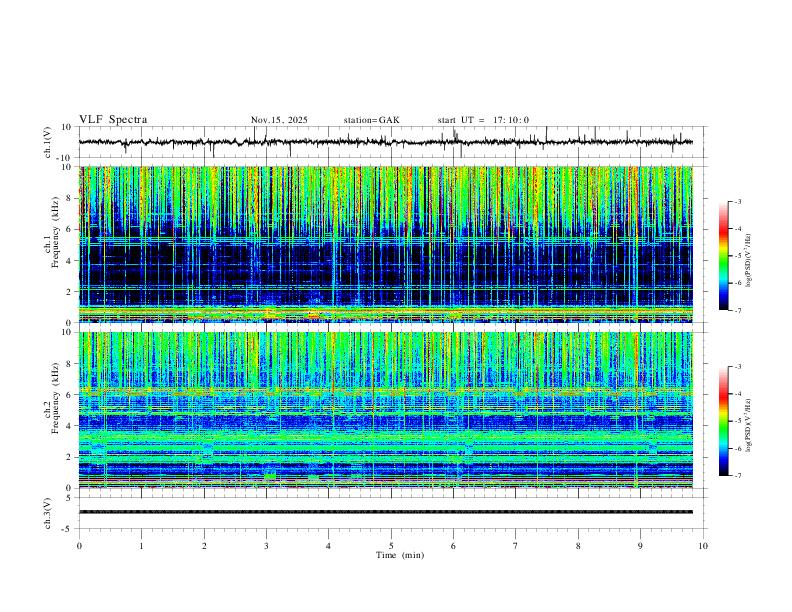The image size is (792, 612).
Task: Click the '3' minute tick label
Action: point(266,546)
